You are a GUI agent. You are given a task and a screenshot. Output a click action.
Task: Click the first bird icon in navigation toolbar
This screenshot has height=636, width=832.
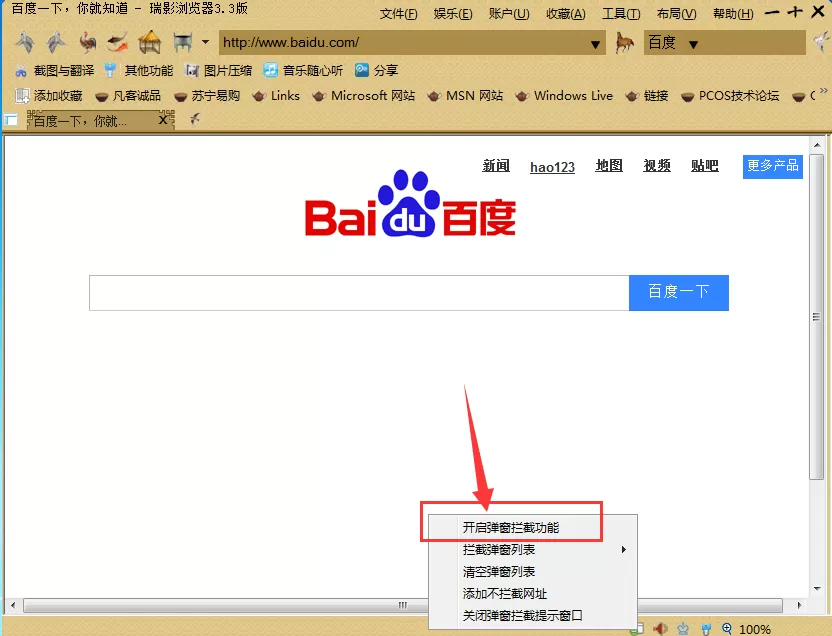click(x=25, y=42)
